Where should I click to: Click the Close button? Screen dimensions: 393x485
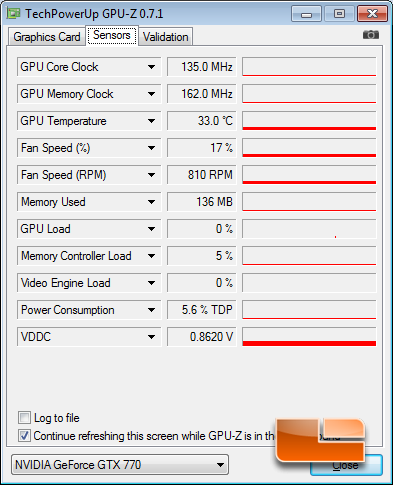click(346, 465)
